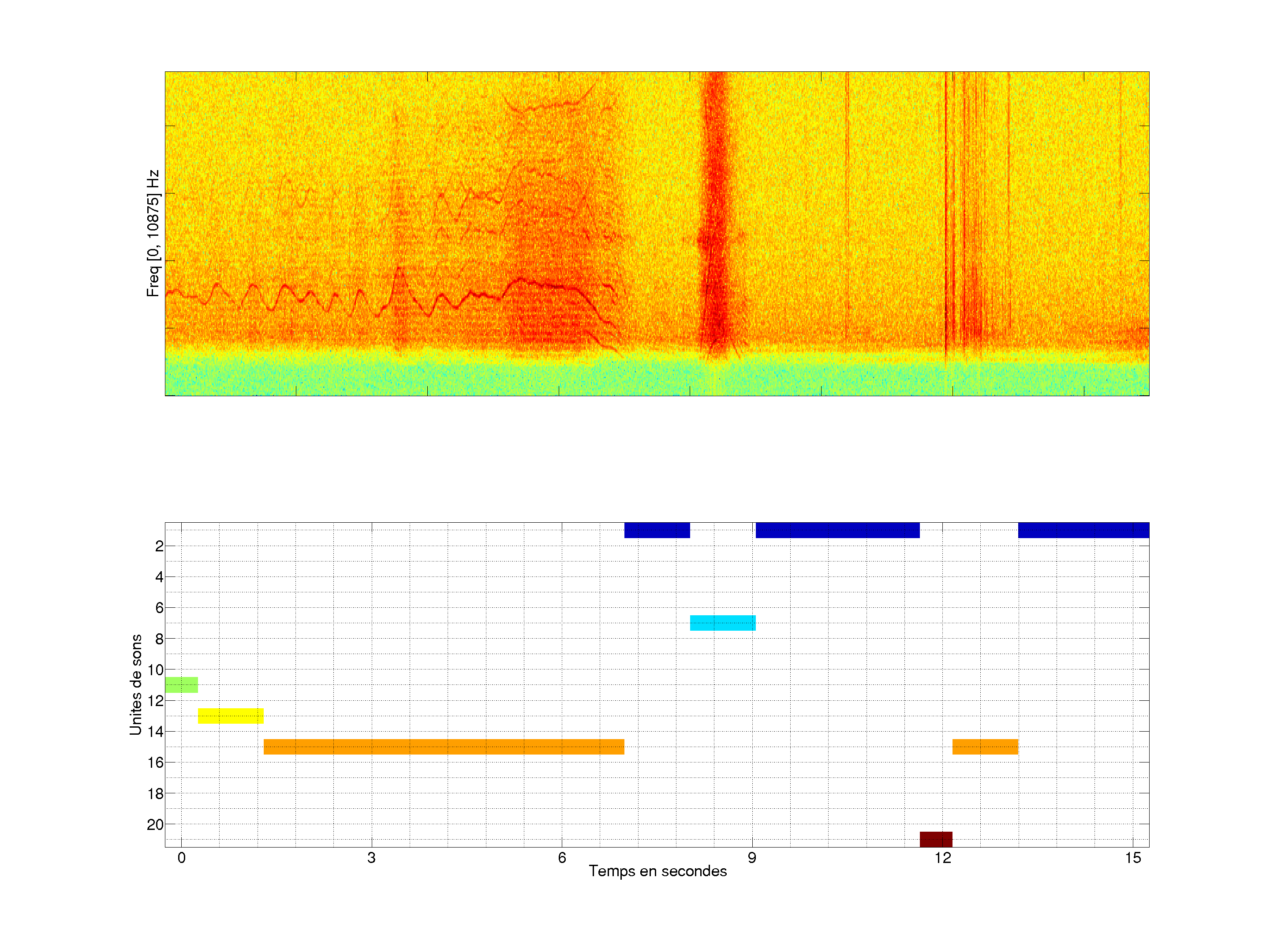Click the x-axis tick label 12
Image resolution: width=1270 pixels, height=952 pixels.
point(942,858)
